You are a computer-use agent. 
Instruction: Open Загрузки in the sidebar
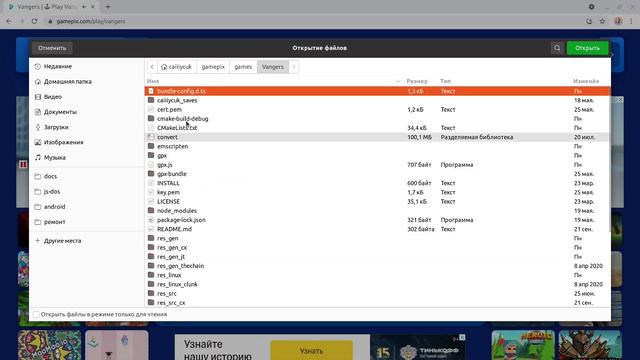click(56, 127)
